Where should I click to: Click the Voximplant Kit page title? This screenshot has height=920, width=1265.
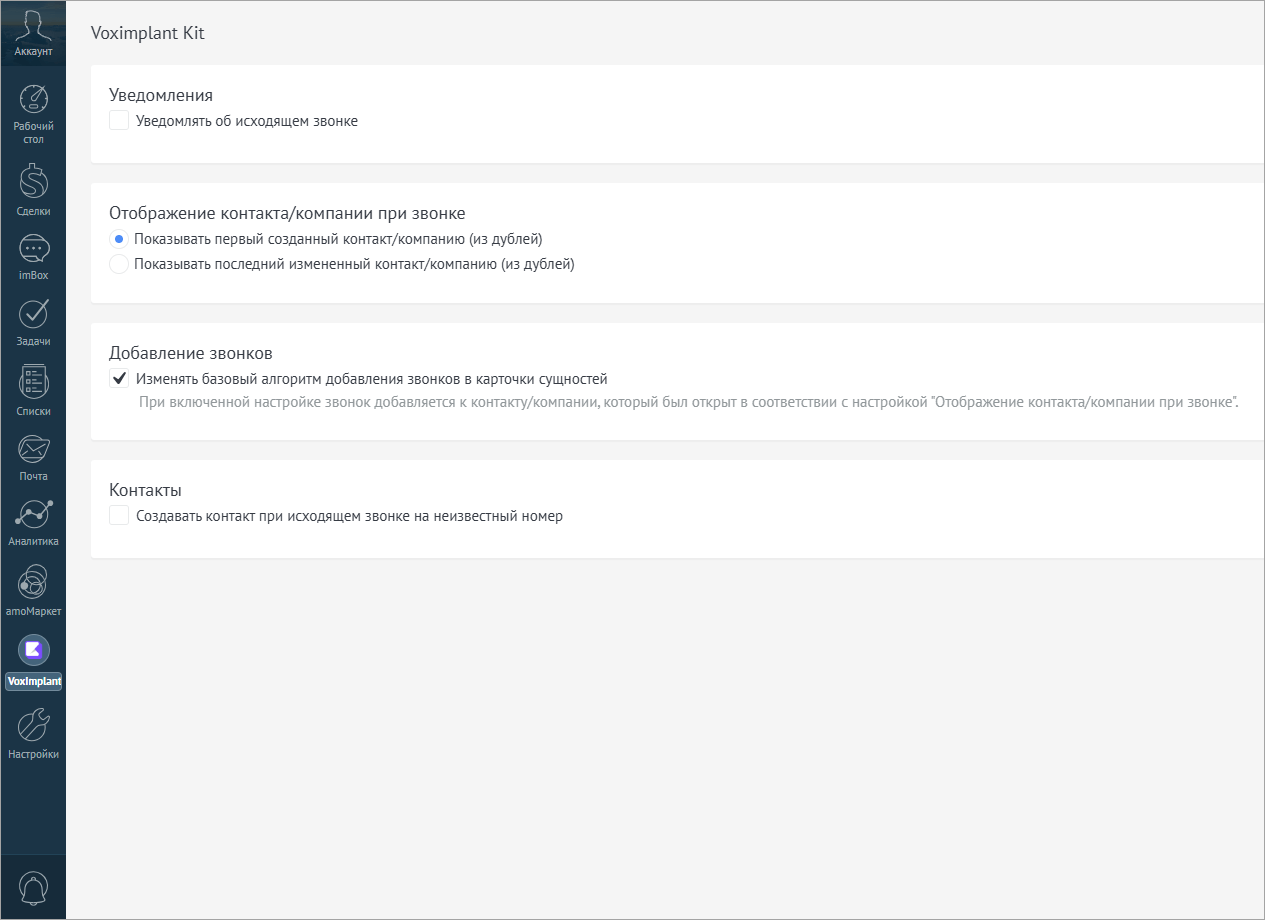click(147, 32)
